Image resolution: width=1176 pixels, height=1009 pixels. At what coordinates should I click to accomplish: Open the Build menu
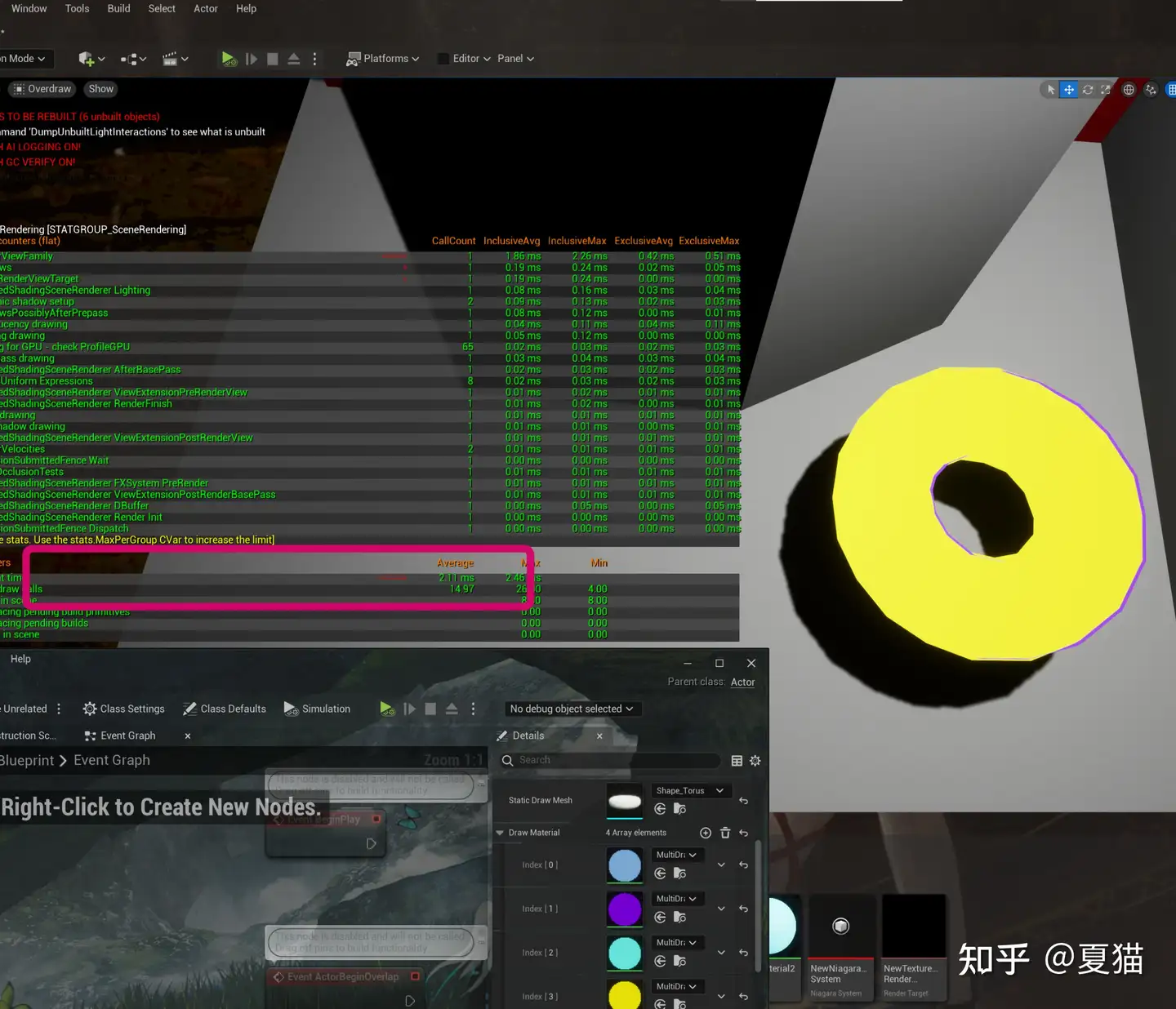pos(118,8)
